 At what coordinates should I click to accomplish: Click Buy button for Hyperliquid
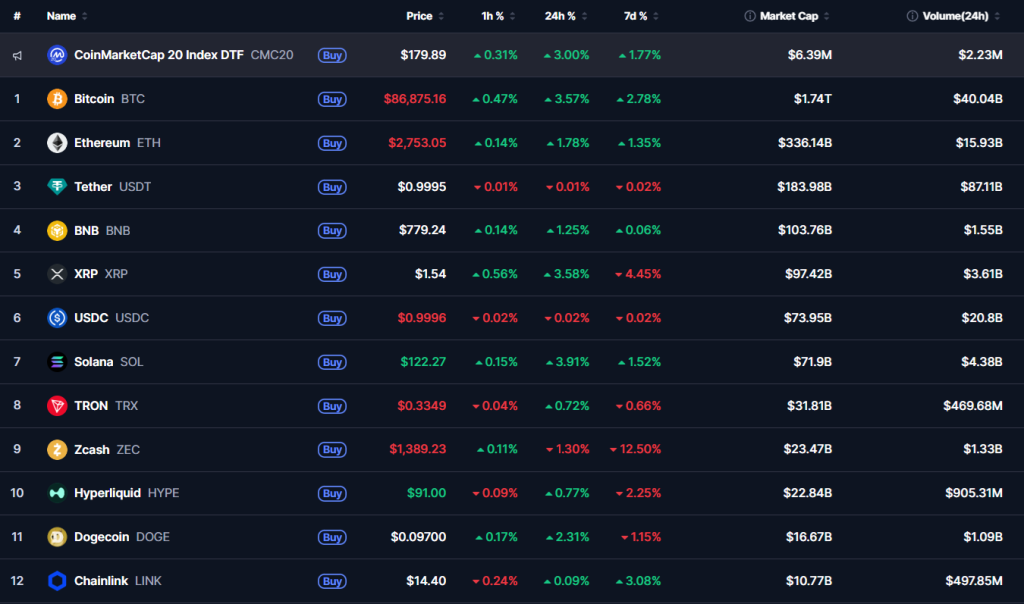[x=332, y=493]
